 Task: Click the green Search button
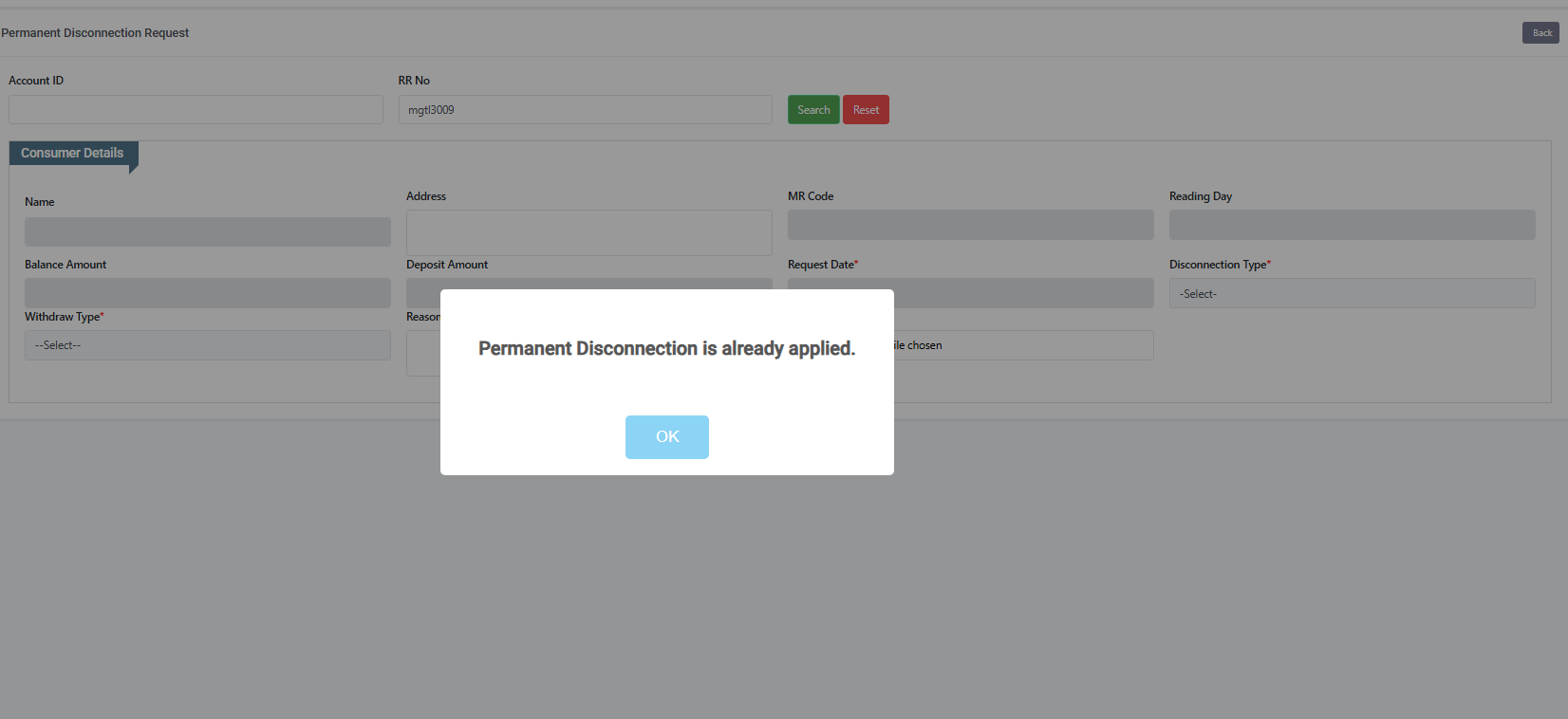click(x=813, y=110)
